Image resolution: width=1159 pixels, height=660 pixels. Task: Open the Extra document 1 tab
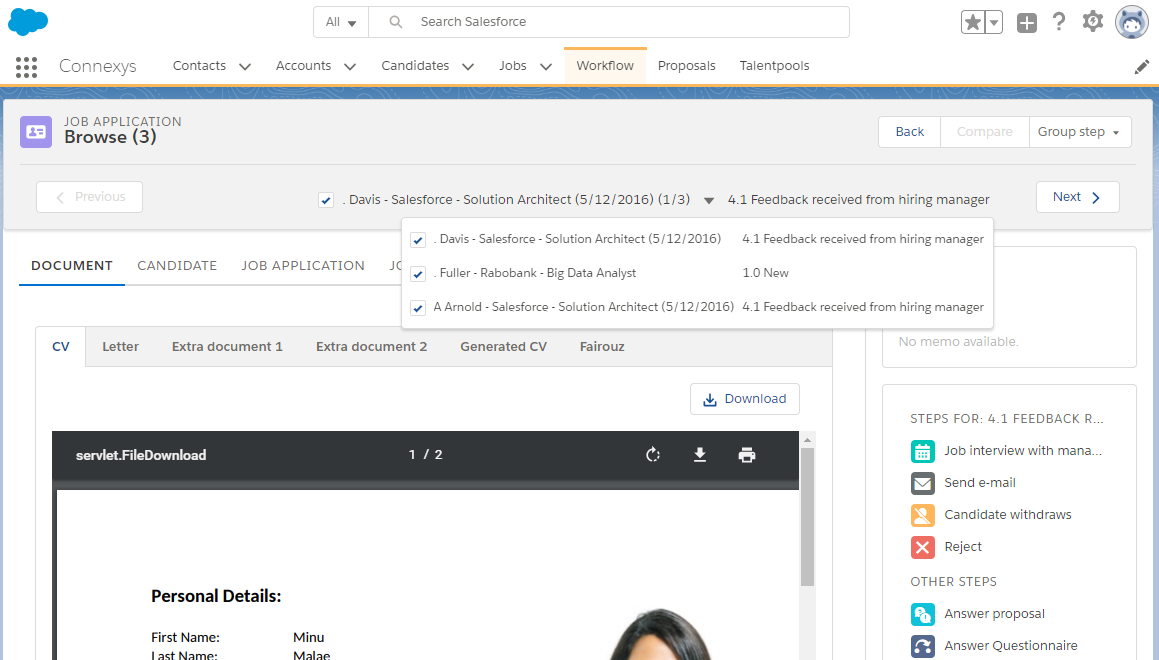click(228, 347)
